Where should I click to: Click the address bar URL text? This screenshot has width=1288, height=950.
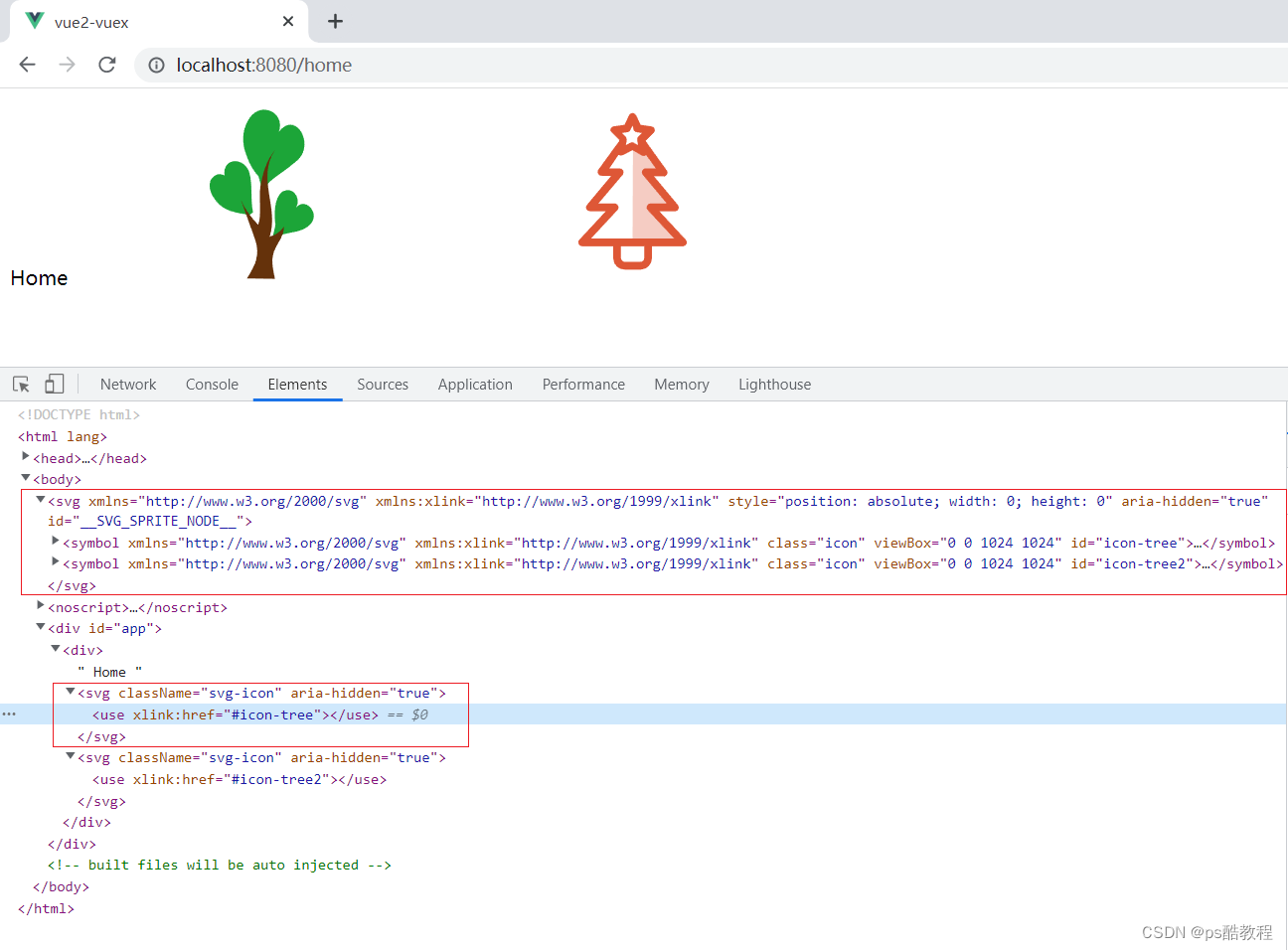coord(262,65)
